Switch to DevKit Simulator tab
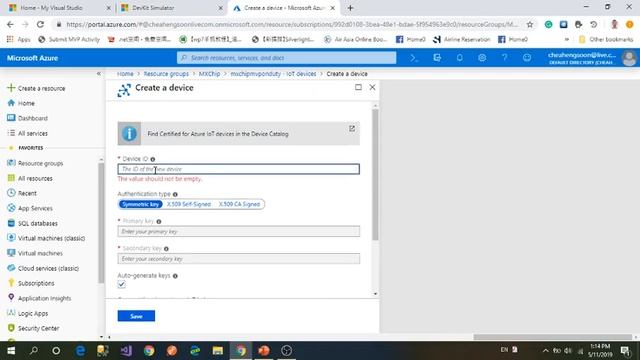 point(171,8)
